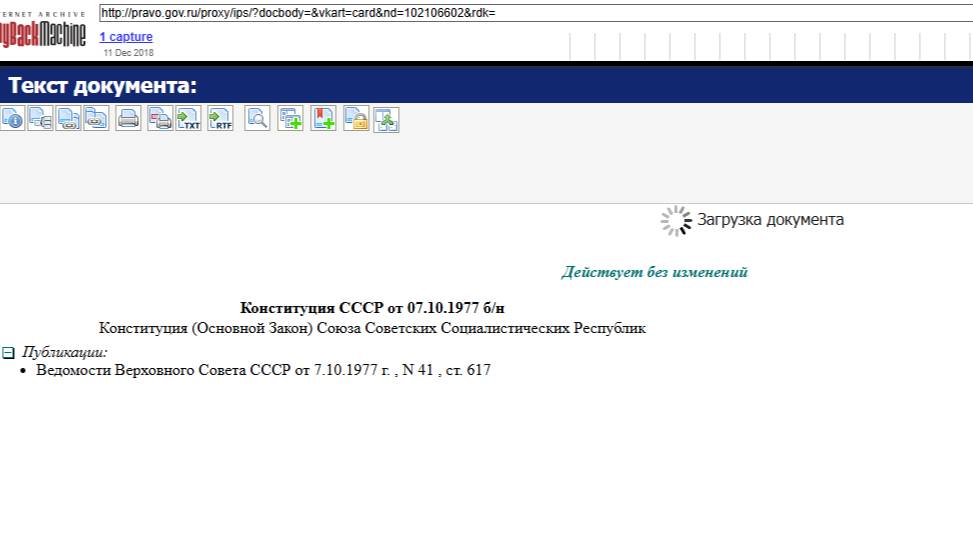The image size is (973, 548).
Task: Collapse the Публикации section
Action: (x=9, y=353)
